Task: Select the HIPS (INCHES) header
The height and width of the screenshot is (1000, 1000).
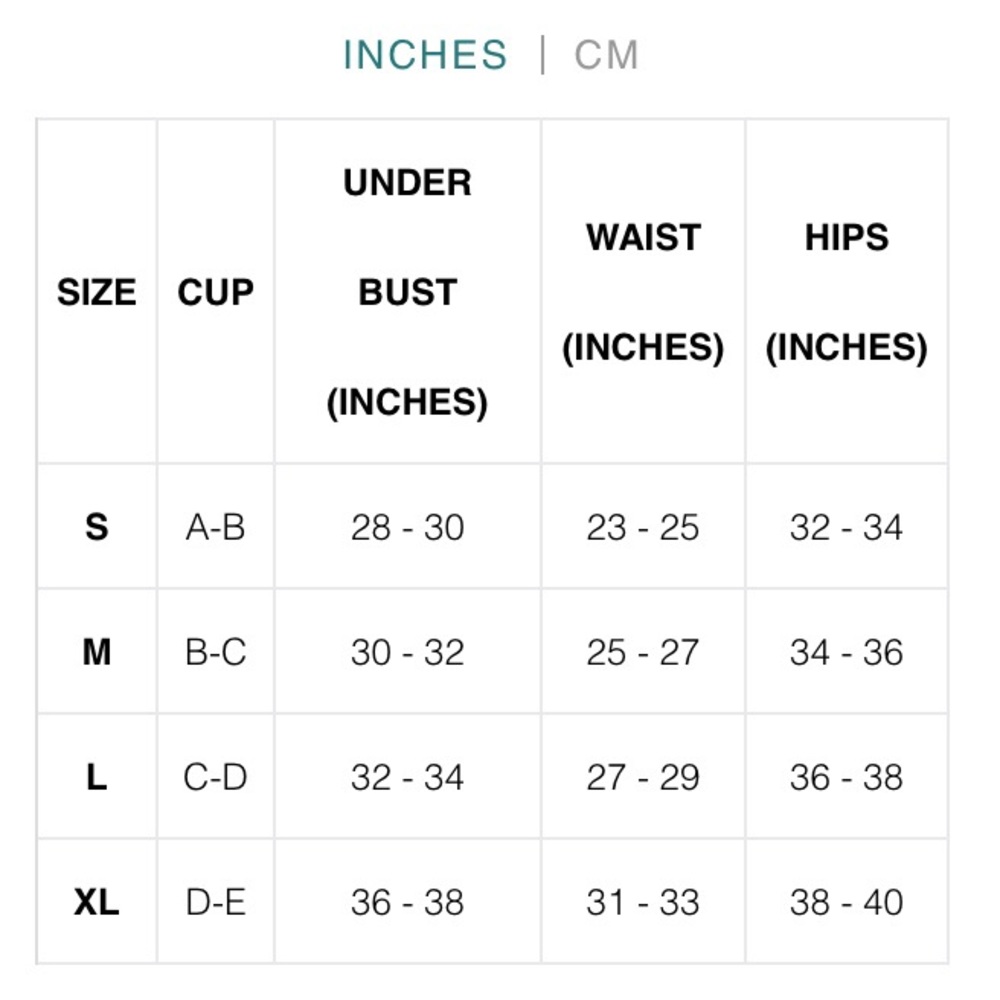Action: [x=846, y=292]
